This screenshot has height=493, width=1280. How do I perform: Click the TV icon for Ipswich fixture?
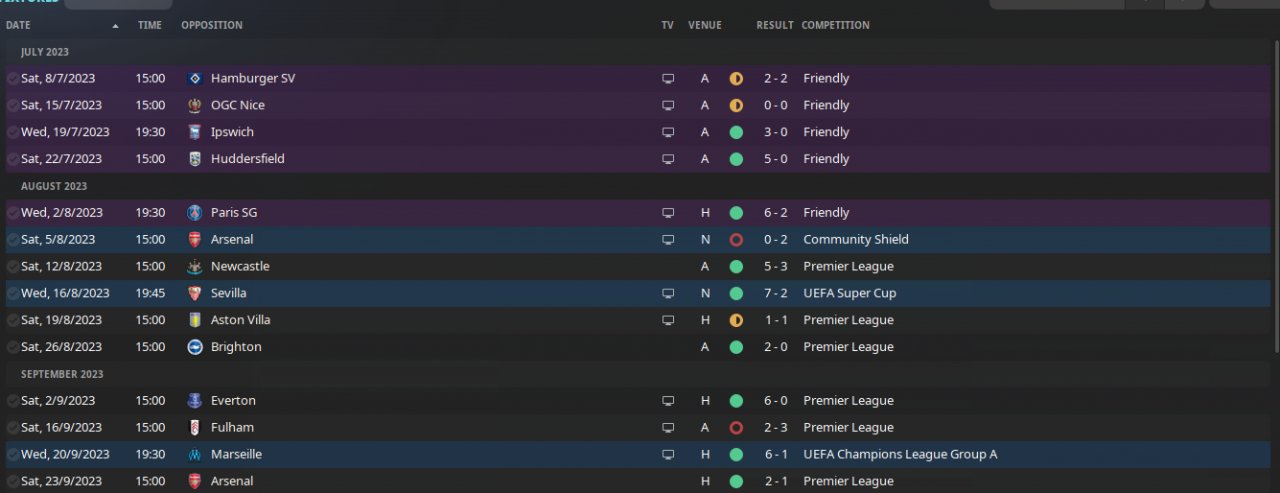(x=668, y=132)
